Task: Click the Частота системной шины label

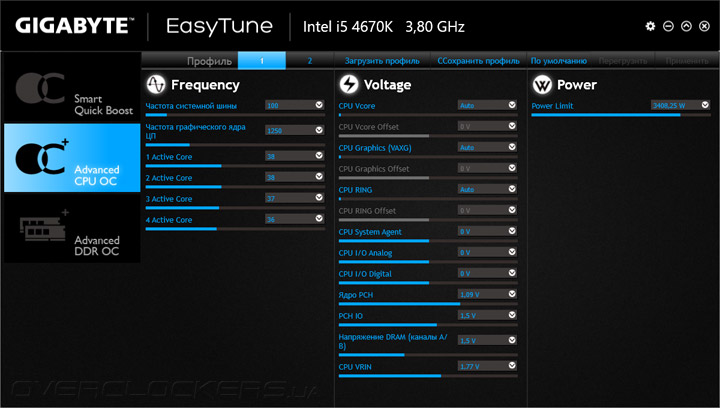Action: (191, 106)
